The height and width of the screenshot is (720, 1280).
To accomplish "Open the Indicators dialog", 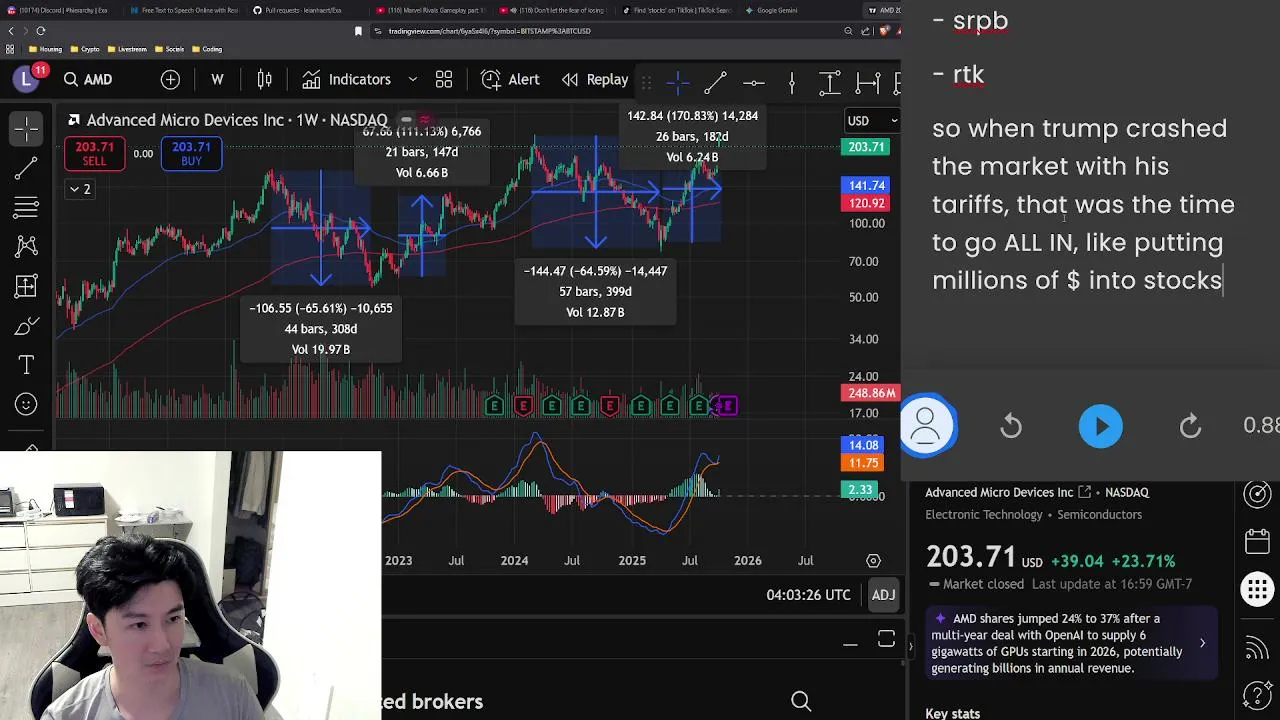I will 347,80.
